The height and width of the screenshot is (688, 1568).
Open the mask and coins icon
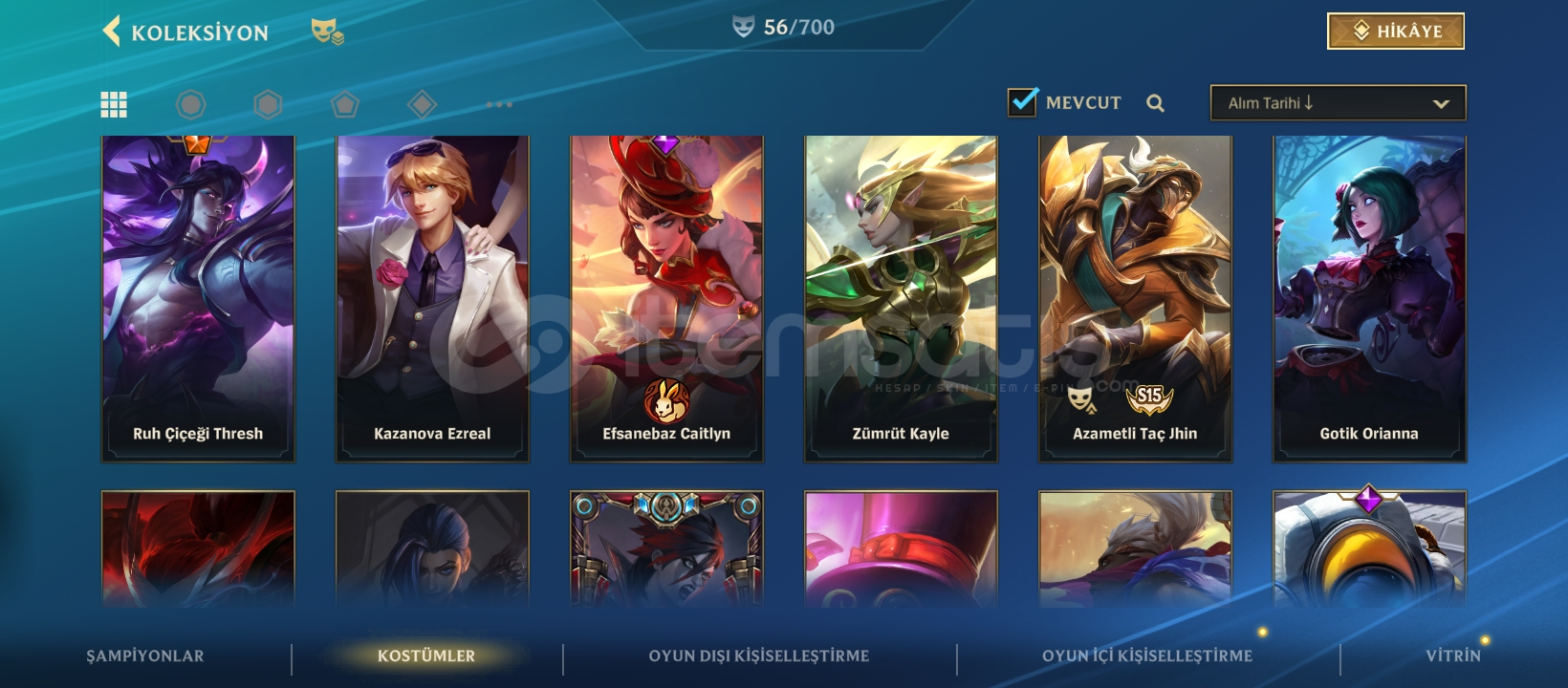327,32
